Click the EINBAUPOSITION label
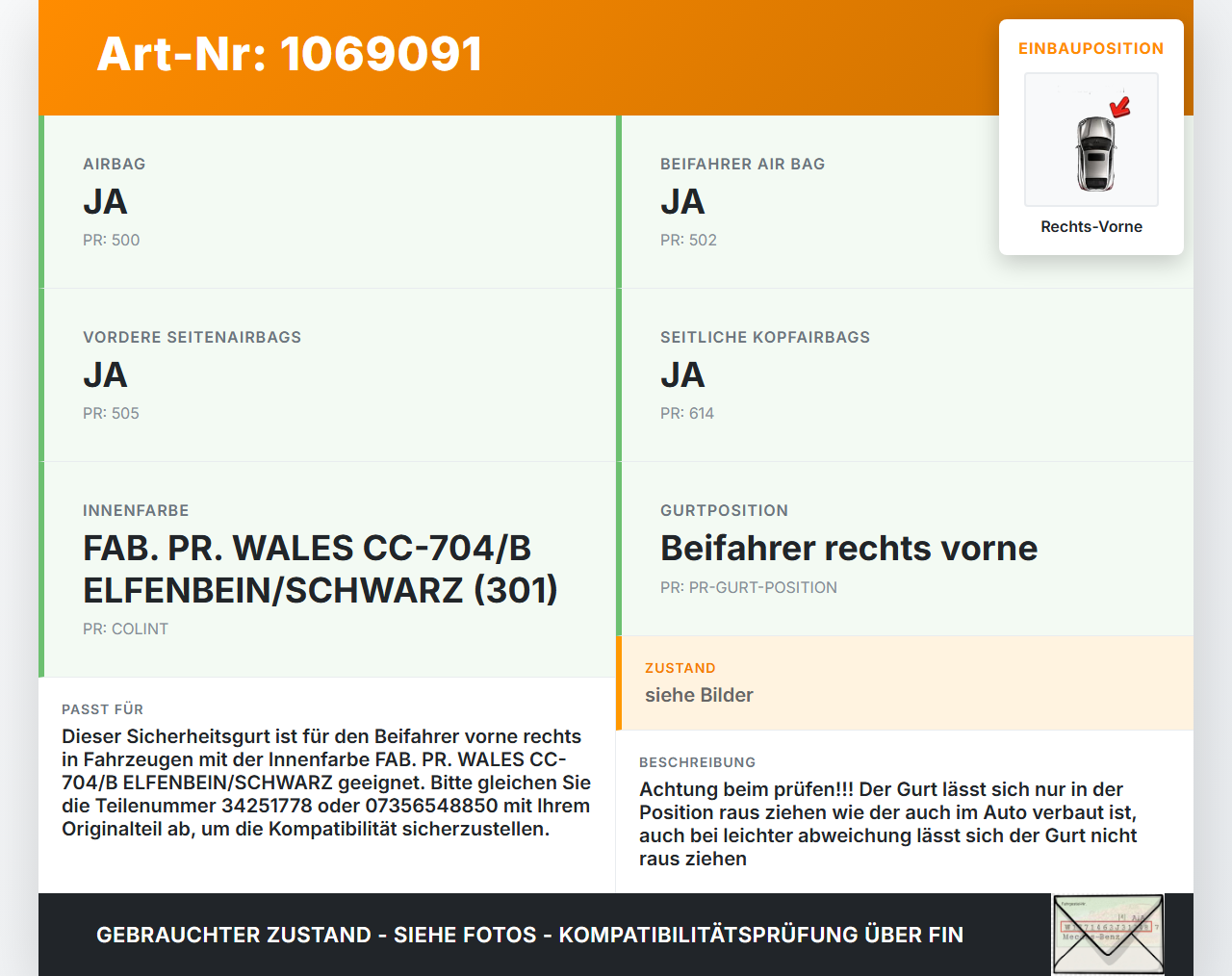This screenshot has height=976, width=1232. coord(1091,48)
